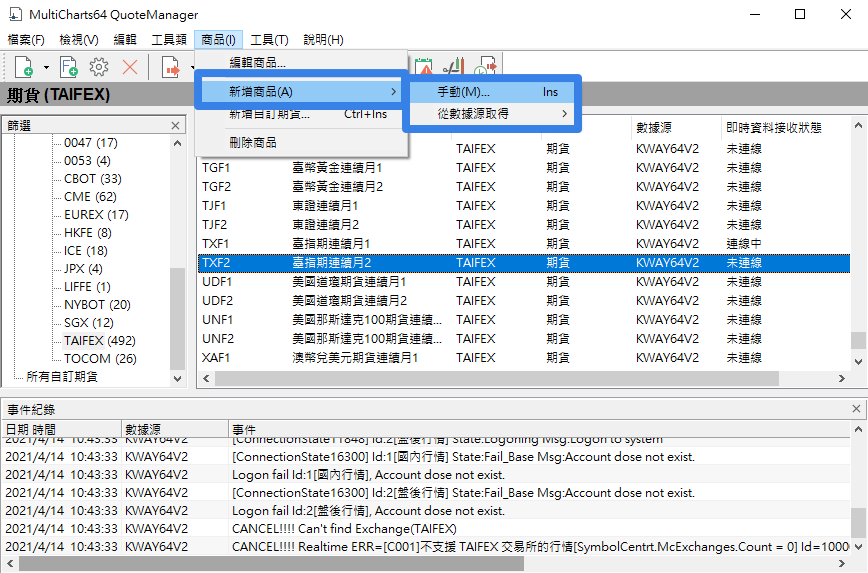The image size is (868, 573).
Task: Open the gear edit symbol toolbar icon
Action: tap(99, 68)
